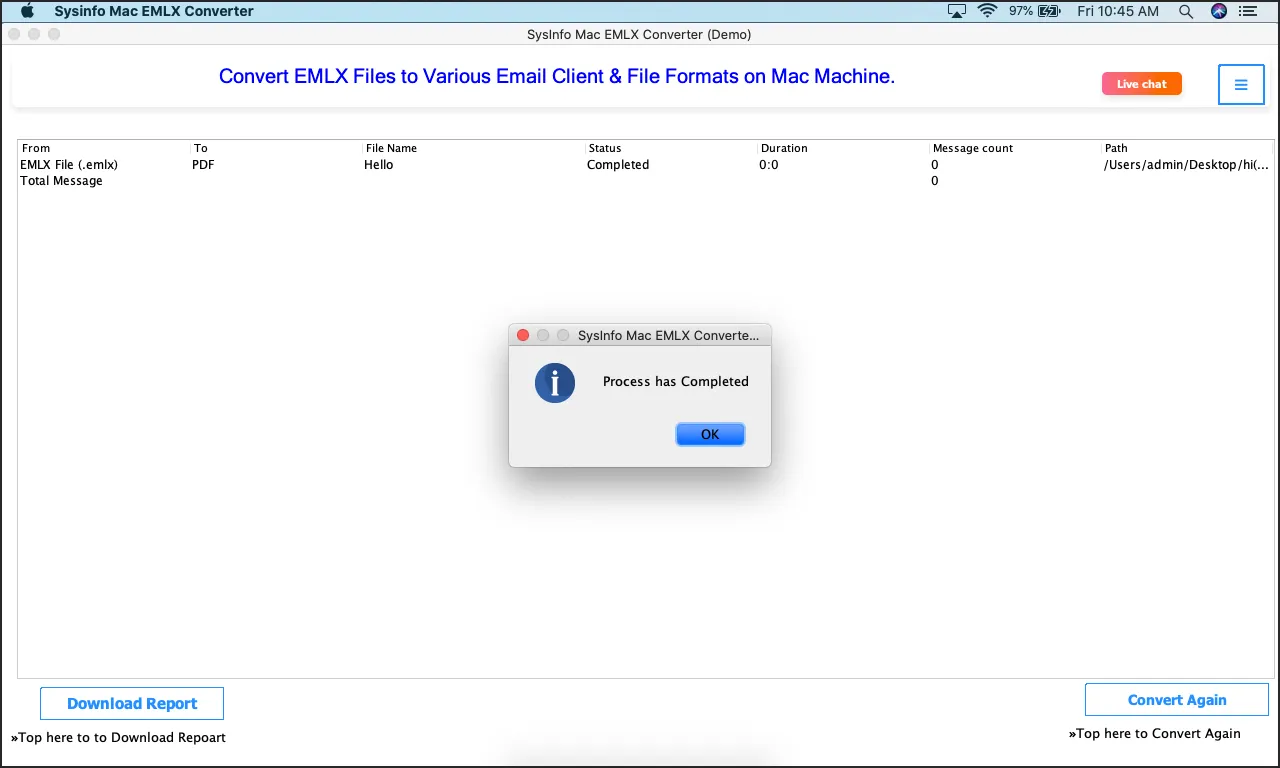This screenshot has height=768, width=1280.
Task: Click the blue info icon in the dialog
Action: (x=555, y=382)
